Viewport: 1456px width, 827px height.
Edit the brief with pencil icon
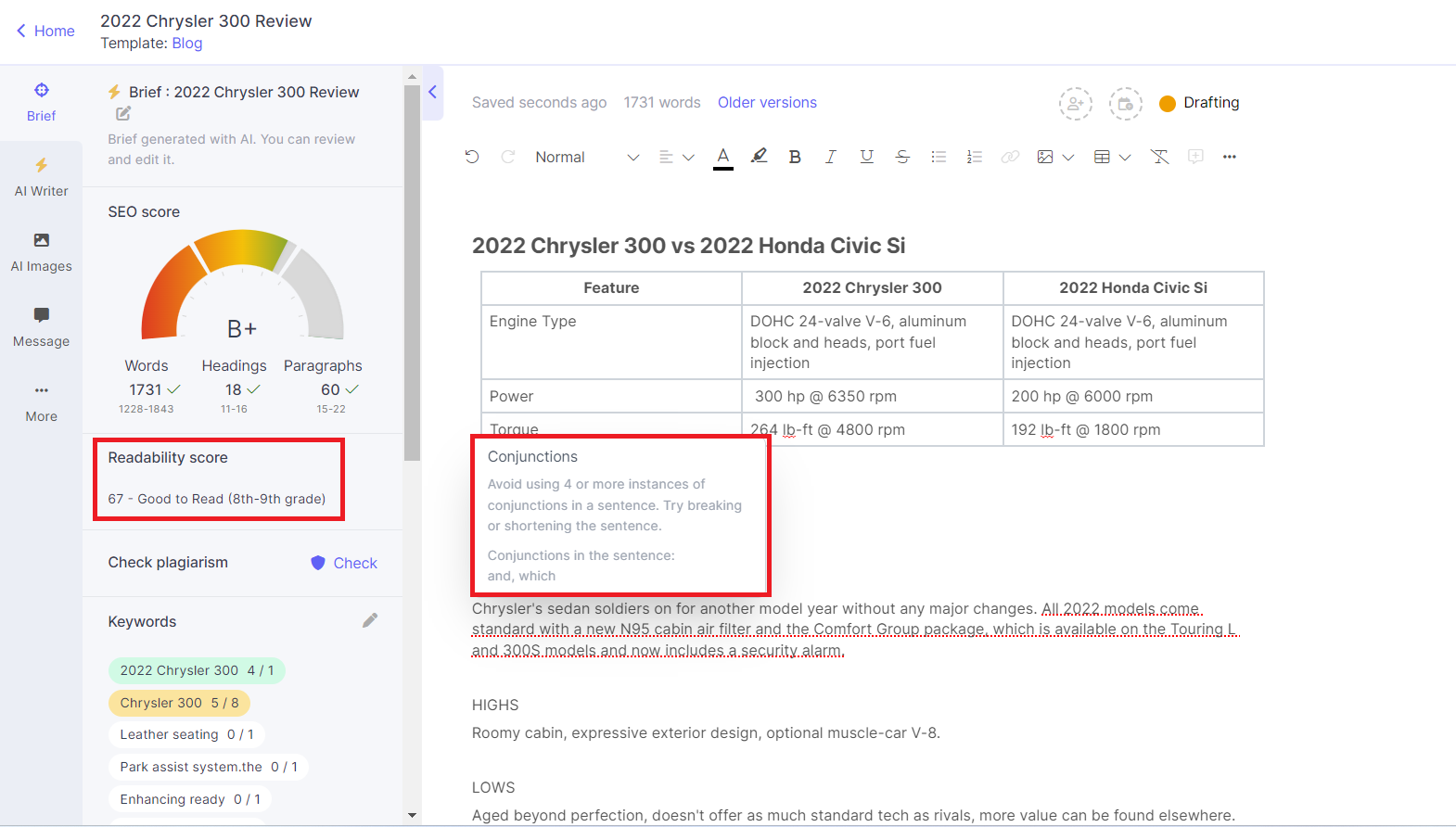tap(123, 113)
